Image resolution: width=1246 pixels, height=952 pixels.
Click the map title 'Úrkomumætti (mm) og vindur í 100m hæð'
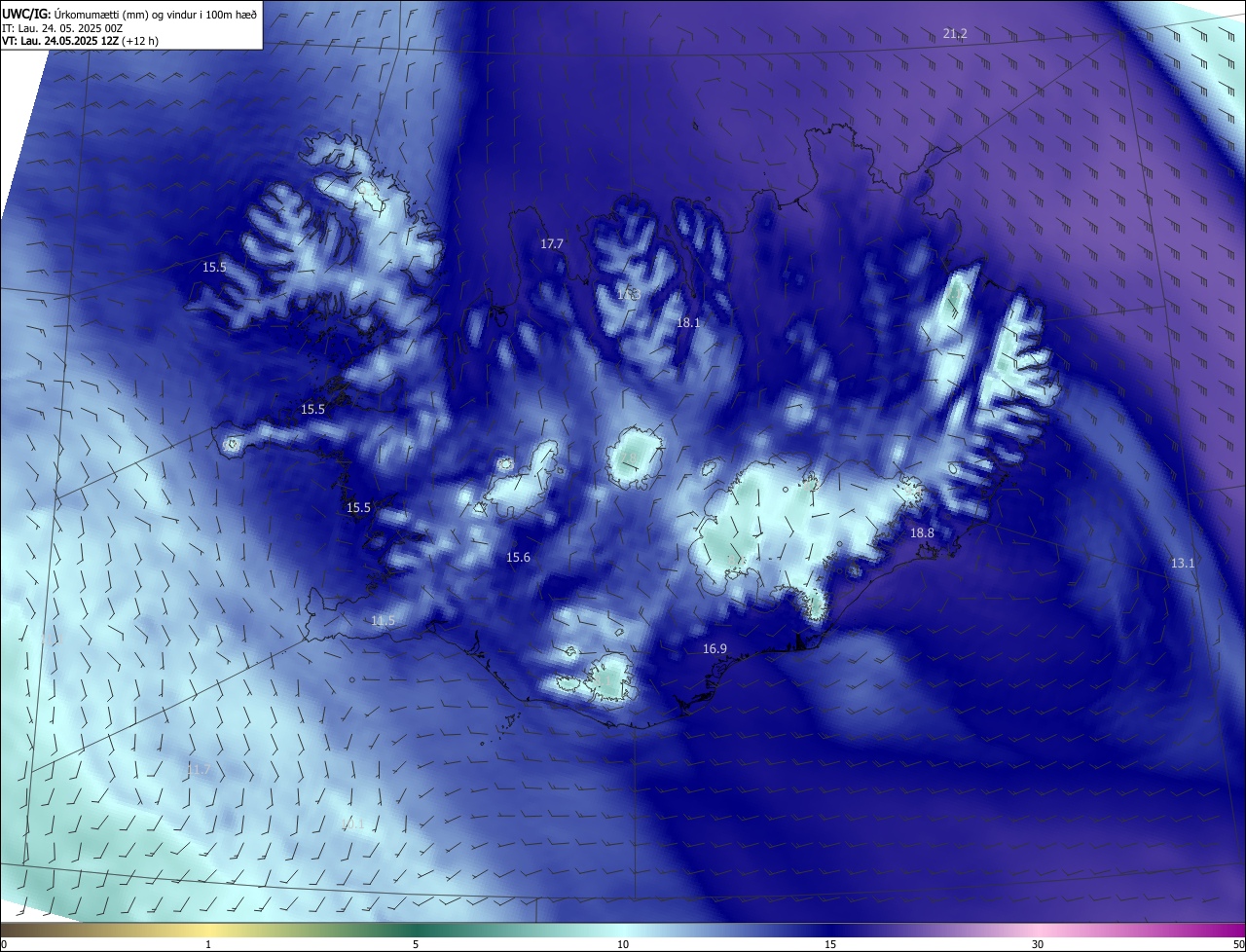(157, 14)
